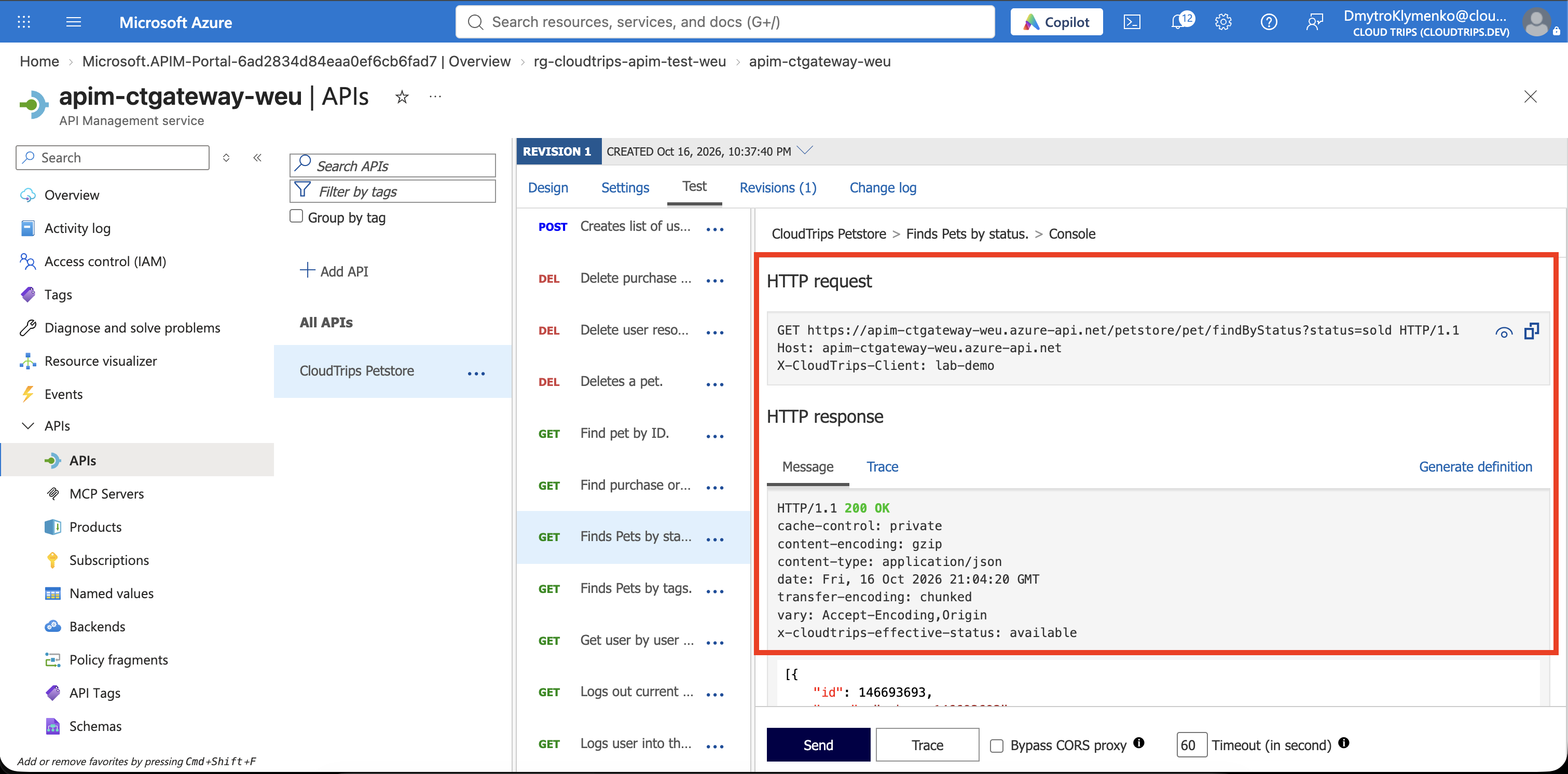Click the Timeout seconds input box

click(1191, 745)
